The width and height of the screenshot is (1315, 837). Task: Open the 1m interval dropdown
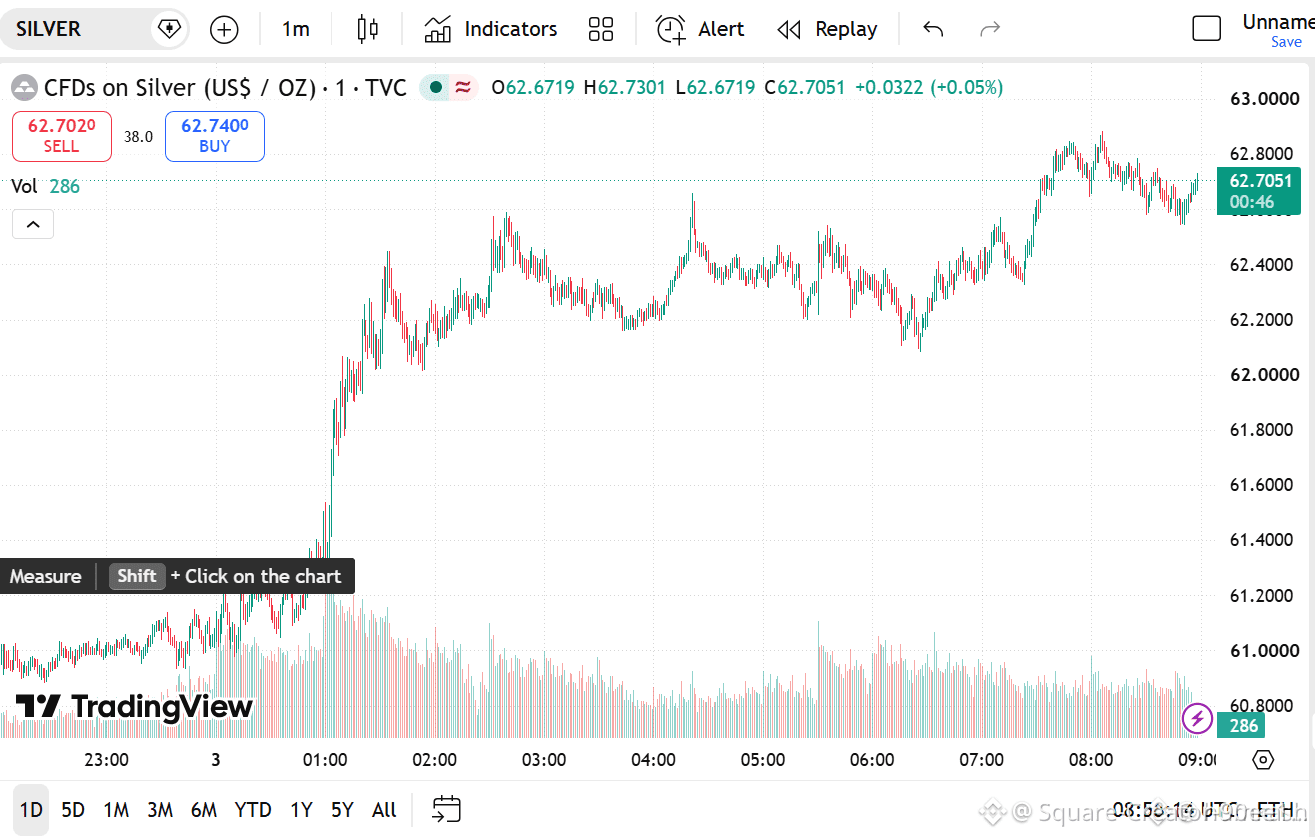pos(295,29)
